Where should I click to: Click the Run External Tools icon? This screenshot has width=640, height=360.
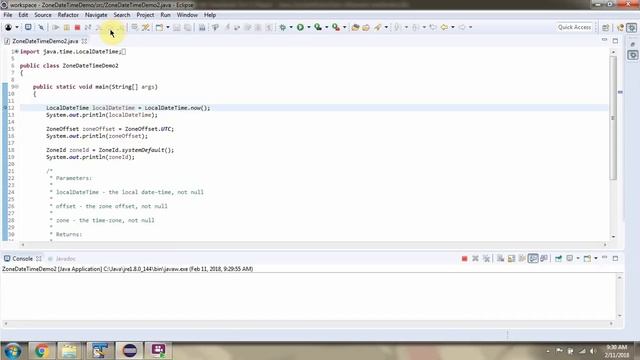[x=336, y=27]
